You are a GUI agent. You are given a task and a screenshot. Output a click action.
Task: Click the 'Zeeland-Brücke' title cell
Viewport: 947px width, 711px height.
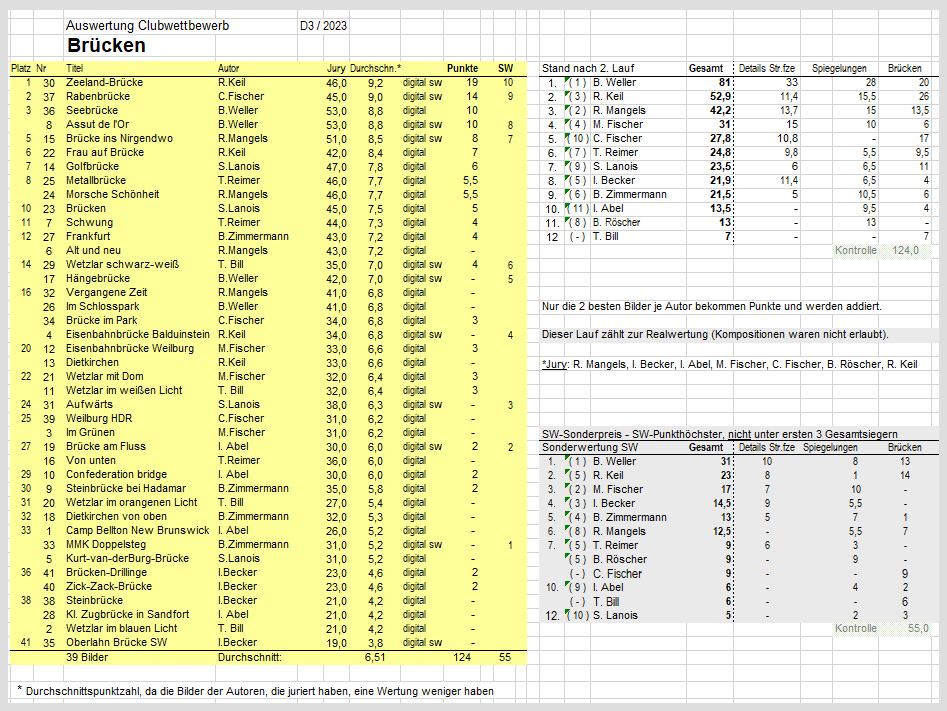tap(104, 82)
